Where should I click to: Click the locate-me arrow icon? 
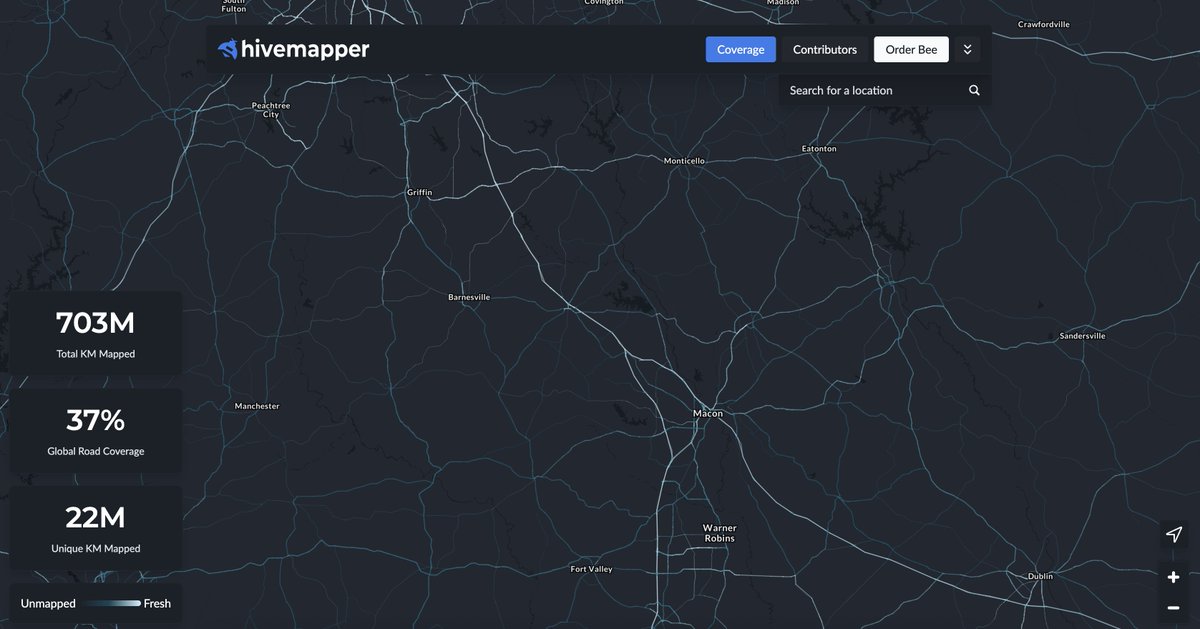click(x=1174, y=535)
